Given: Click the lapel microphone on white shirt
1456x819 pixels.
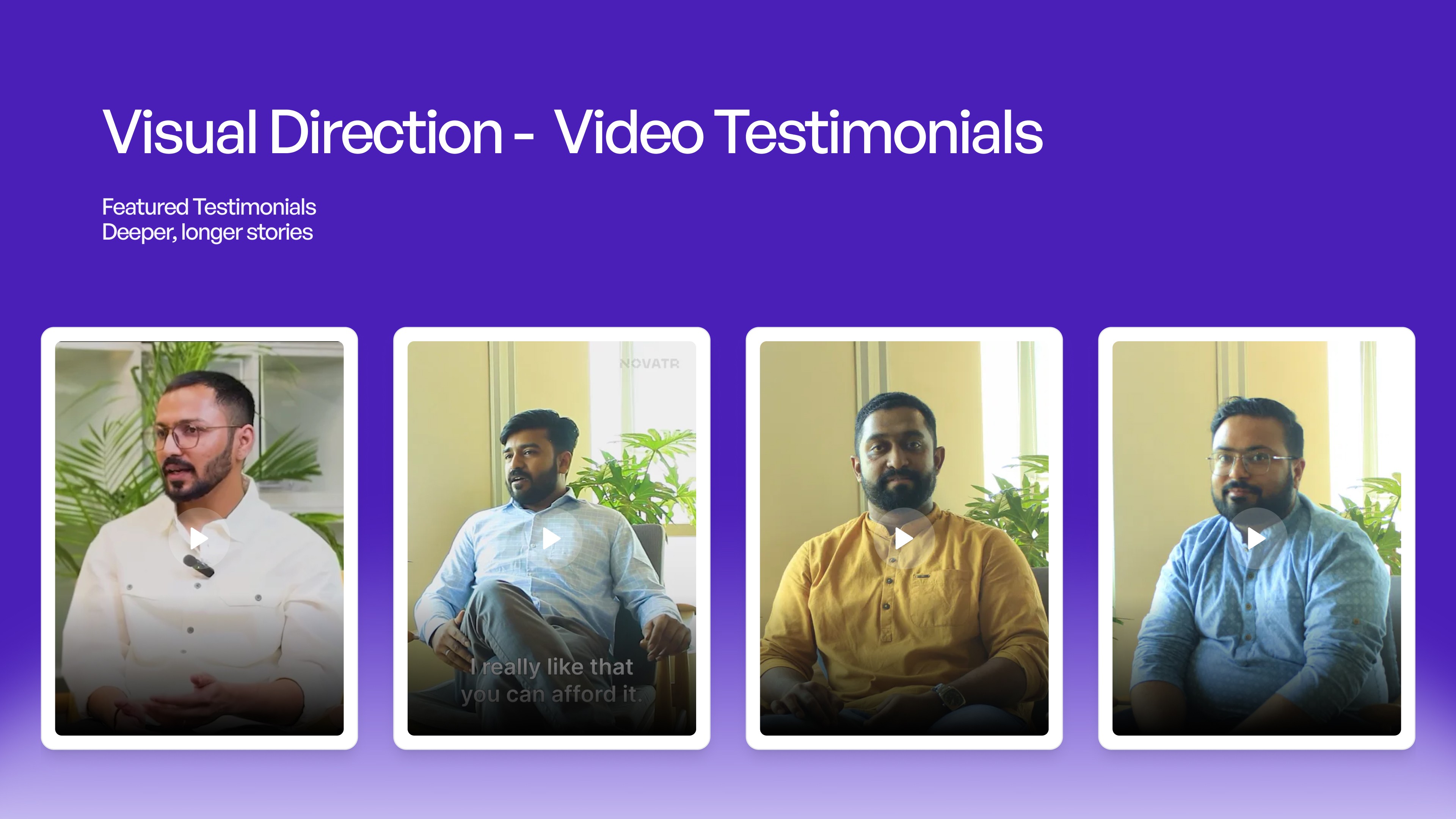Looking at the screenshot, I should point(198,566).
